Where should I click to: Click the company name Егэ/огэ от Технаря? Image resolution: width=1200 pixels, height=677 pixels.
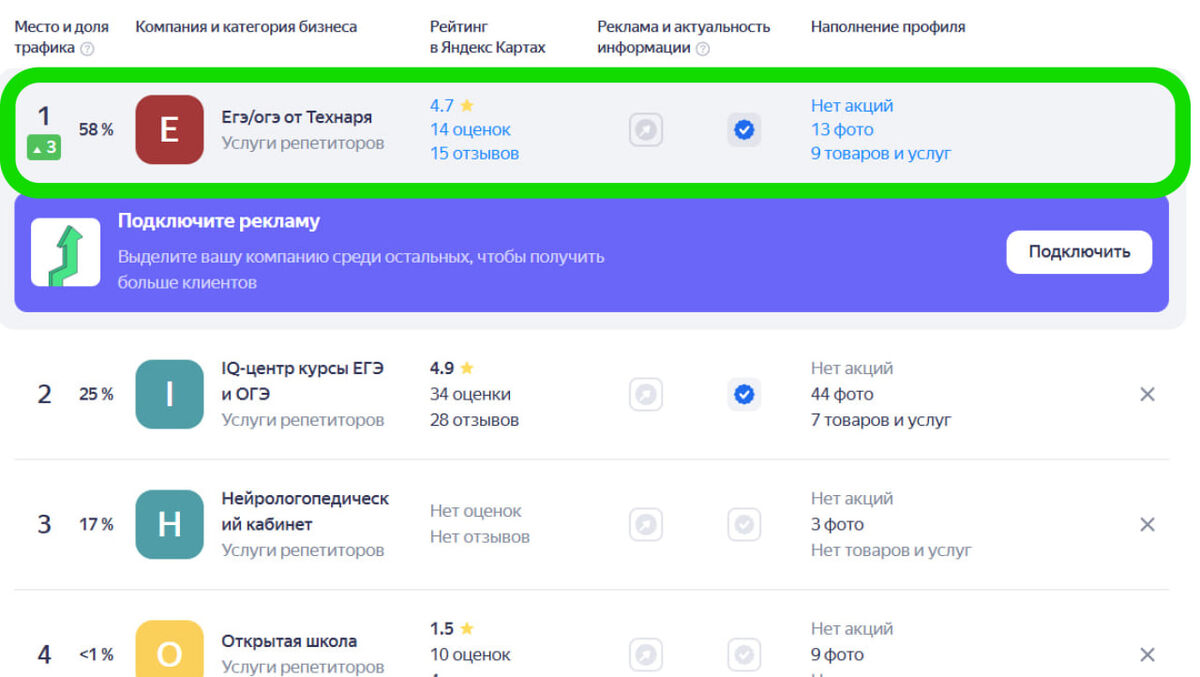pyautogui.click(x=296, y=117)
